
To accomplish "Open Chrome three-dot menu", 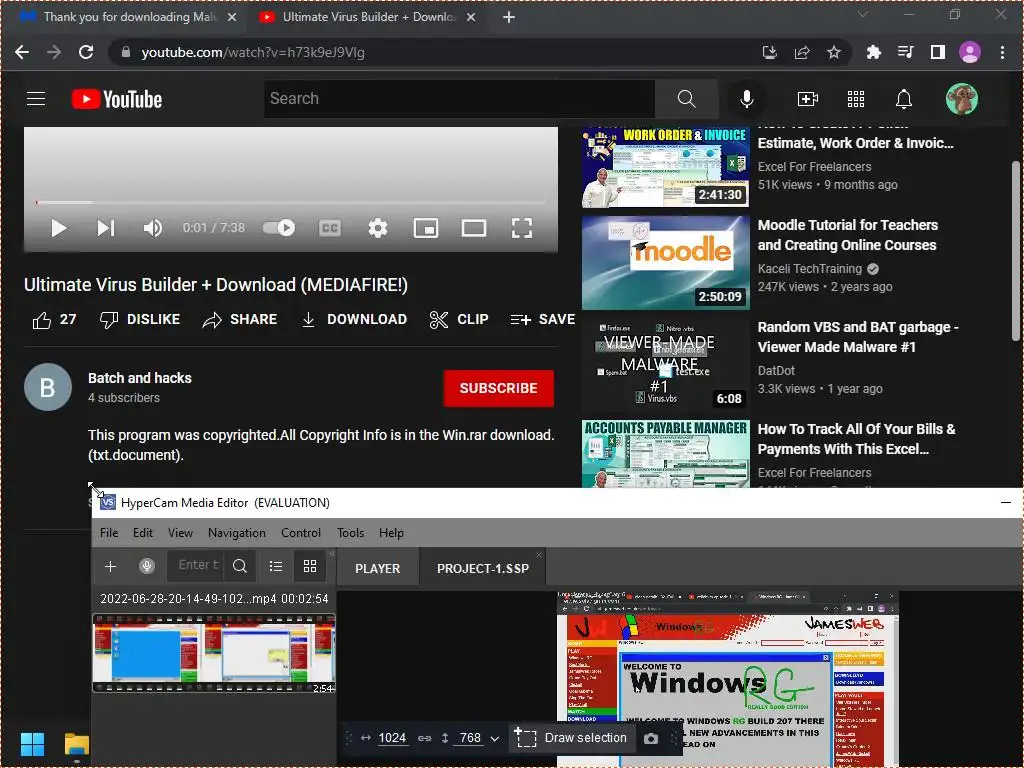I will click(1002, 52).
